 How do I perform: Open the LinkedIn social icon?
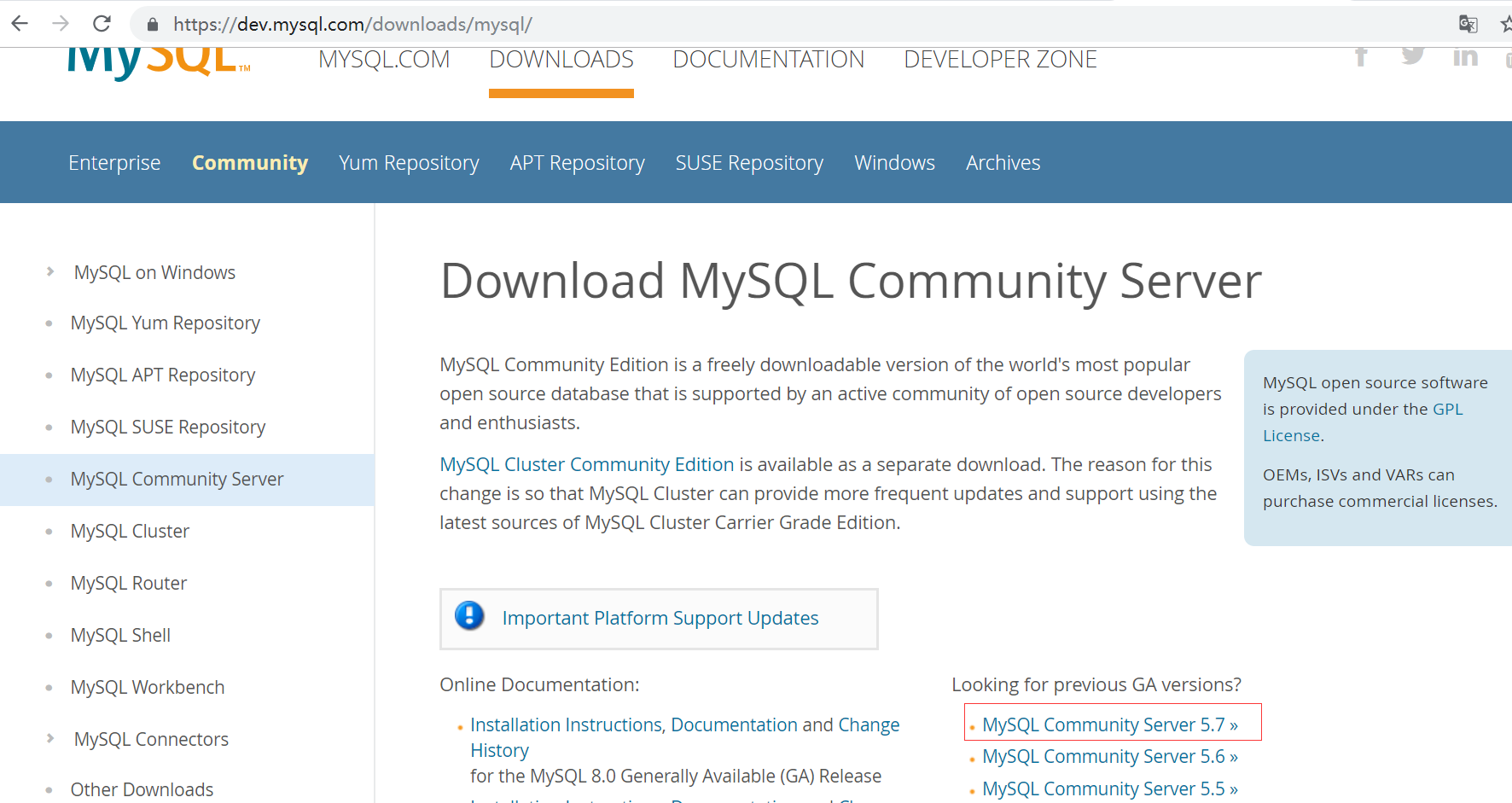coord(1465,56)
